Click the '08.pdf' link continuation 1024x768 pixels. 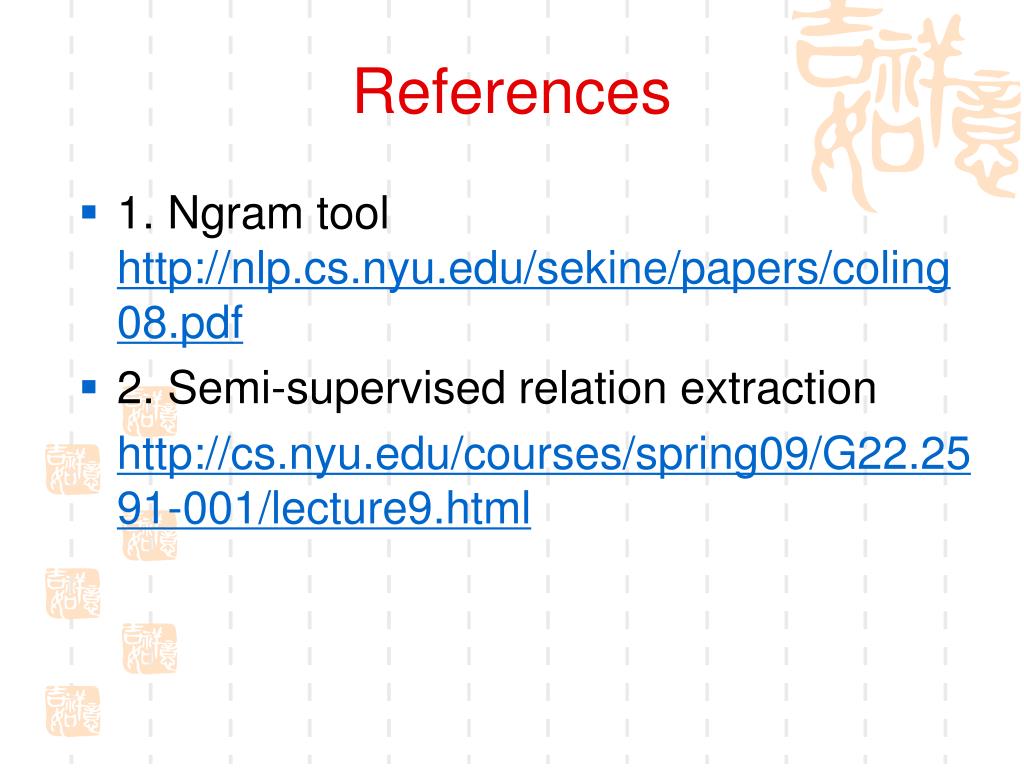(180, 323)
